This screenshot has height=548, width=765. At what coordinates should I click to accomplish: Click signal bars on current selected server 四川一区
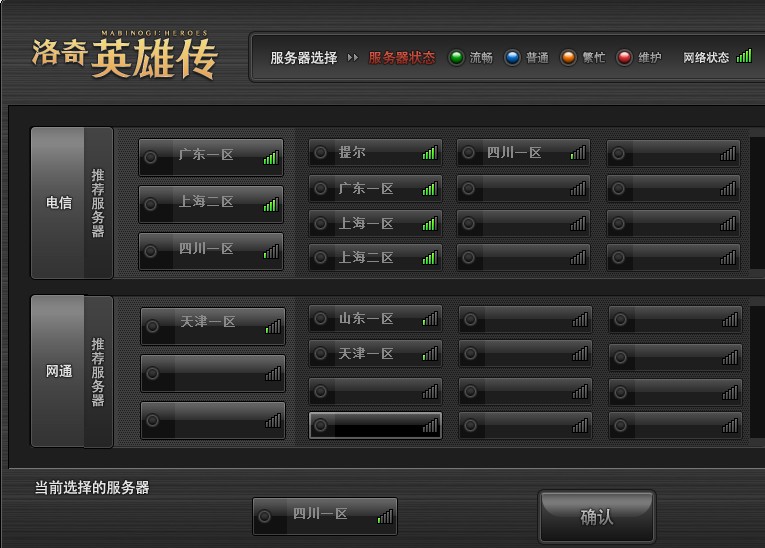coord(385,517)
